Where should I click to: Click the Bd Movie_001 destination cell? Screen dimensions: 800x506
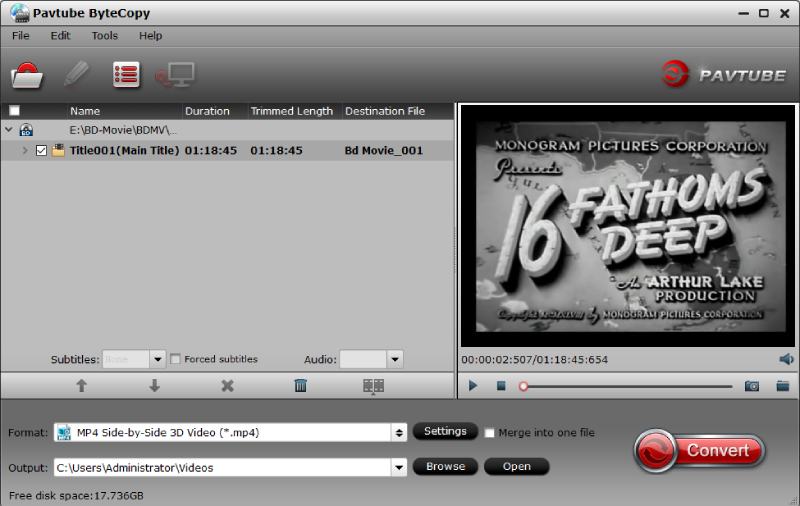pyautogui.click(x=384, y=150)
